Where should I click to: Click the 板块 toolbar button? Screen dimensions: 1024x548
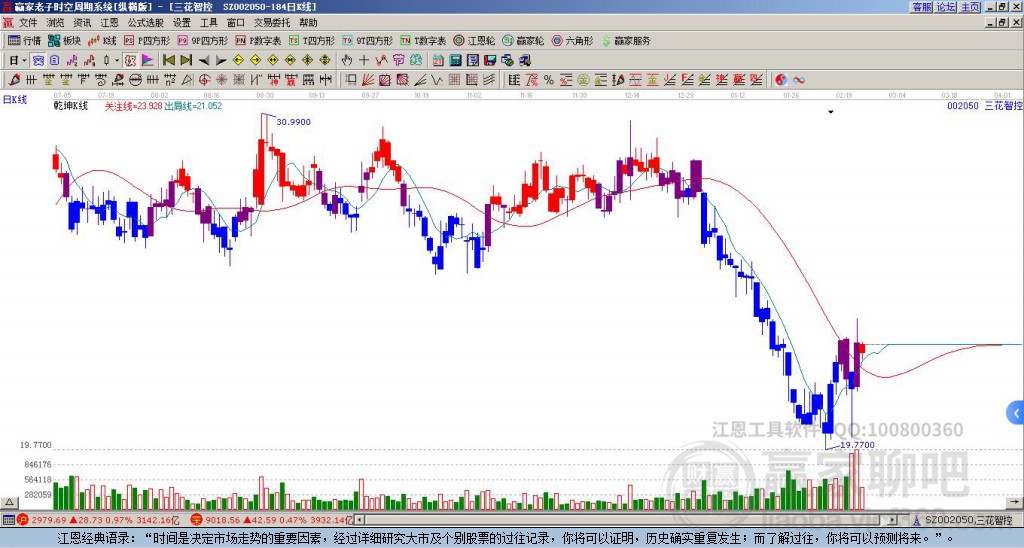point(64,40)
